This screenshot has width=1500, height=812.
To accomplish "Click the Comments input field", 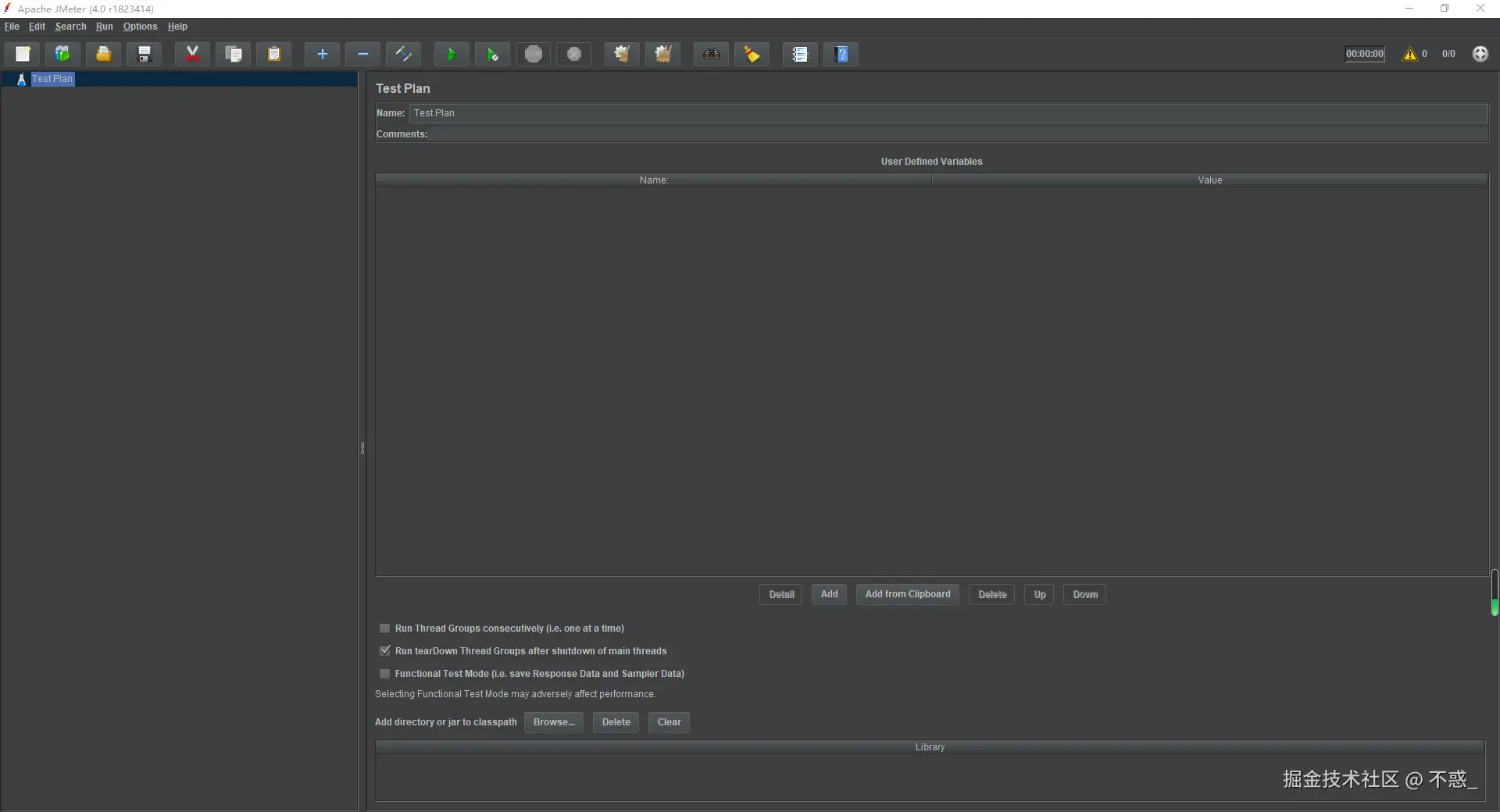I will [x=959, y=134].
